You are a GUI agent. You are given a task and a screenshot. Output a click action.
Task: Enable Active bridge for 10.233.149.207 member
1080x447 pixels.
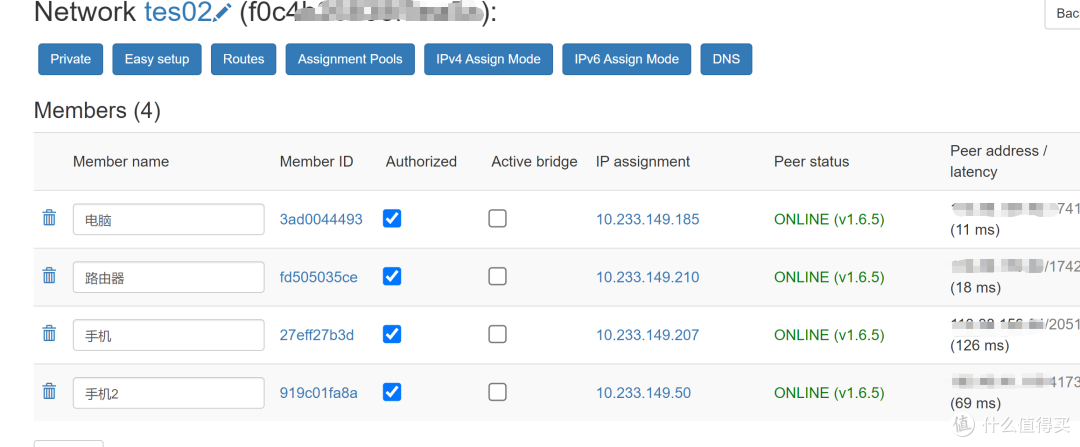497,334
